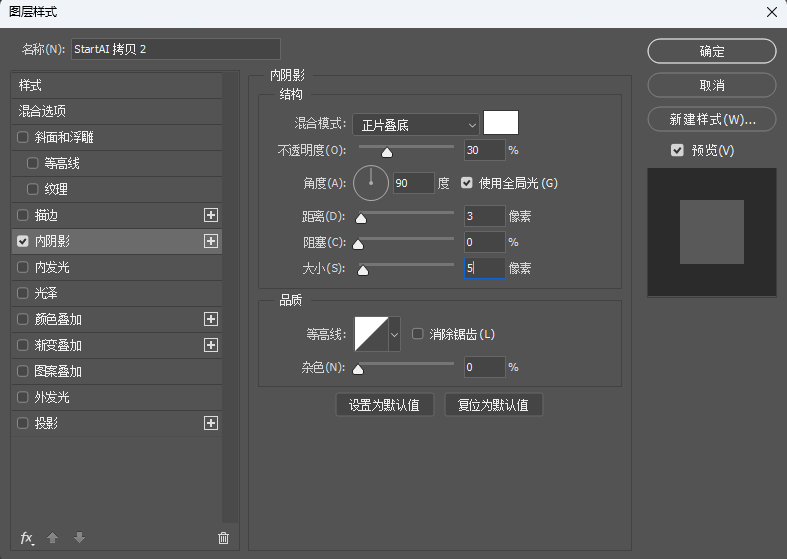This screenshot has height=559, width=787.
Task: Delete effect with the trash icon
Action: coord(223,538)
